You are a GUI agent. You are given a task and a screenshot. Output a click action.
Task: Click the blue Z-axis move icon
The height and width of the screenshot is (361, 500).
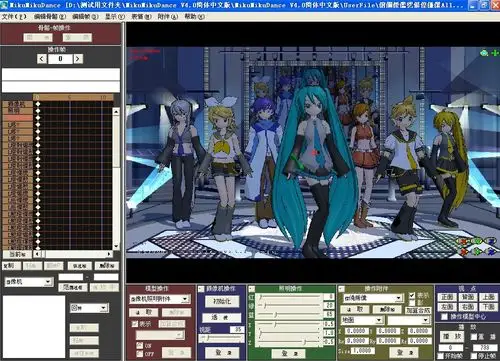[492, 252]
